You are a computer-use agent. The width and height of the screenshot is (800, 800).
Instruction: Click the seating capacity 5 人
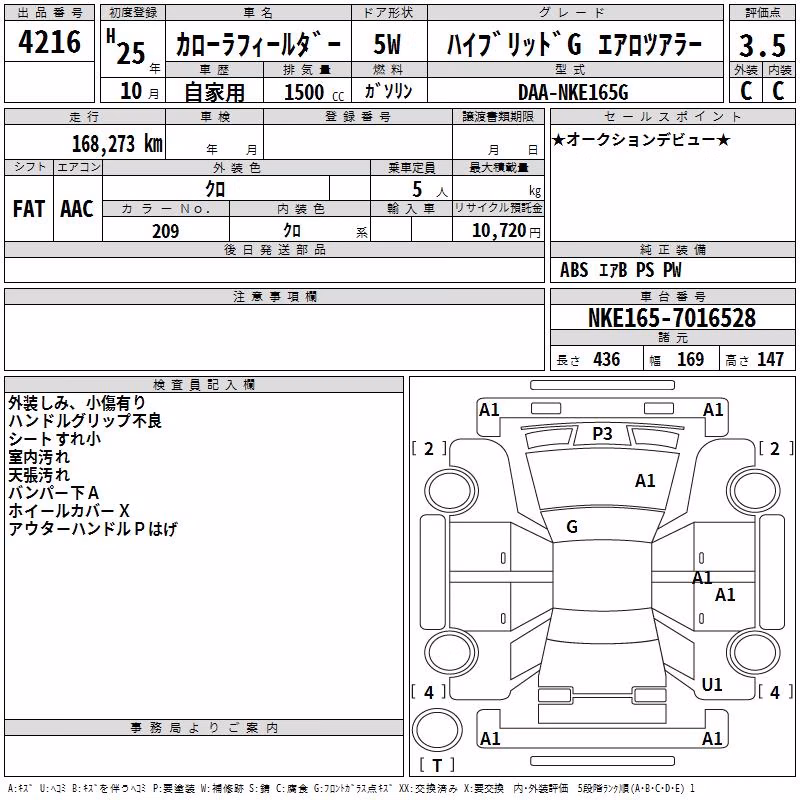click(x=430, y=190)
